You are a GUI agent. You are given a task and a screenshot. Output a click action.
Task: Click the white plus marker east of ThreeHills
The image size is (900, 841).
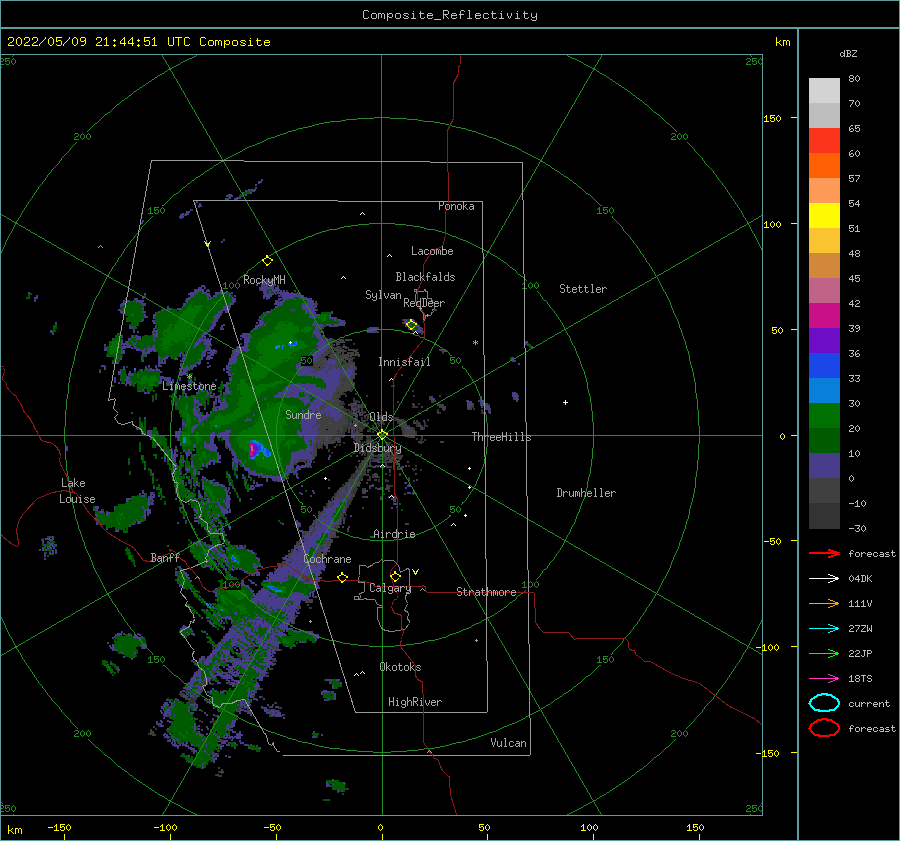[x=565, y=402]
